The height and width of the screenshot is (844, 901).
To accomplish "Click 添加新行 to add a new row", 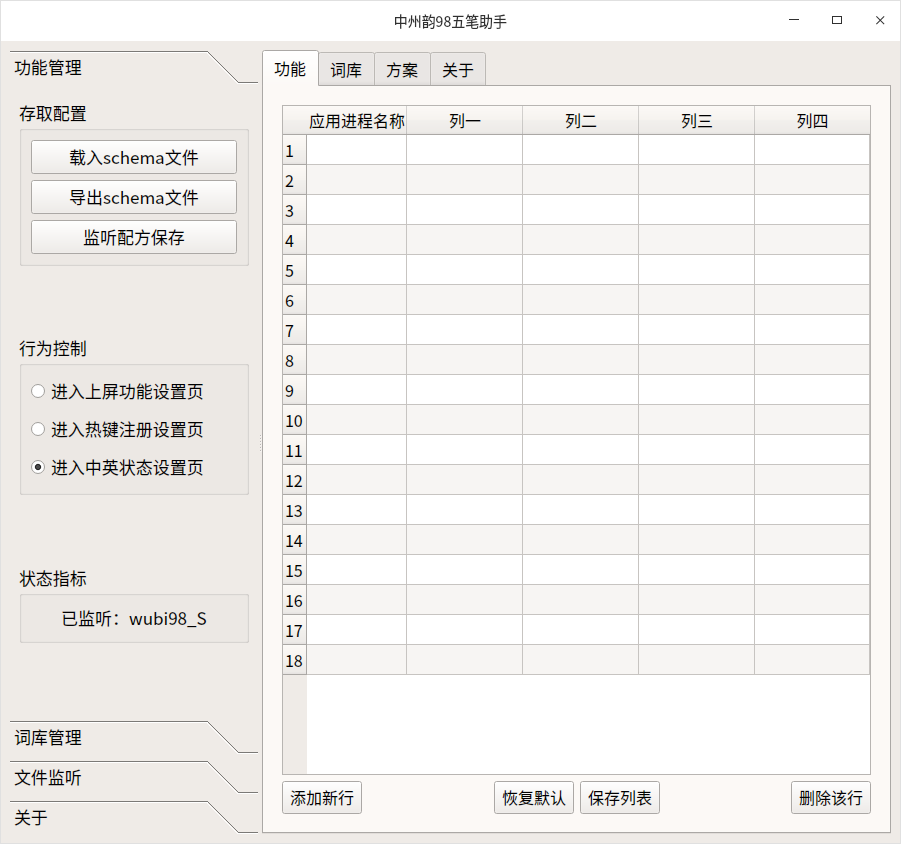I will (321, 797).
